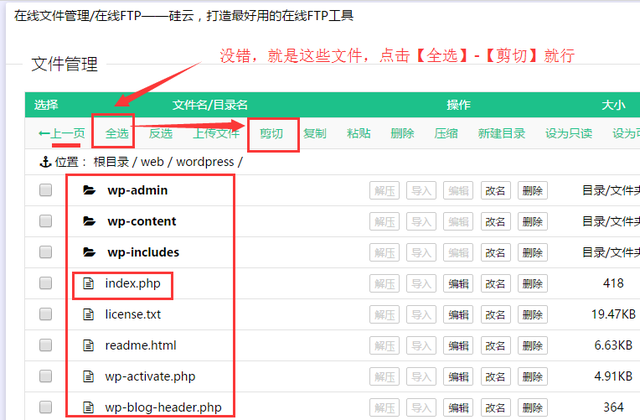Click 改名 for index.php
640x420 pixels.
[x=496, y=284]
